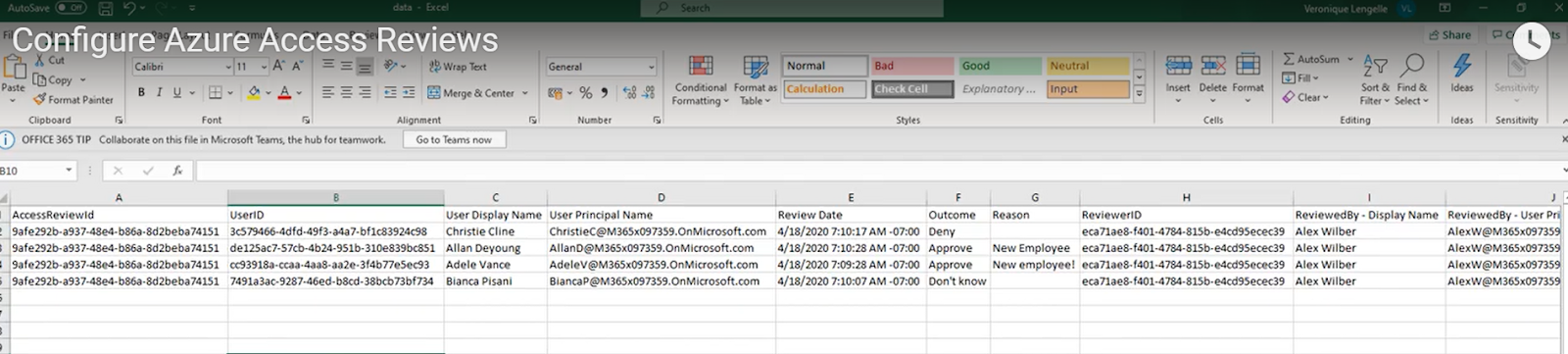This screenshot has width=1568, height=354.
Task: Click the Watch Later clock icon
Action: [1531, 40]
